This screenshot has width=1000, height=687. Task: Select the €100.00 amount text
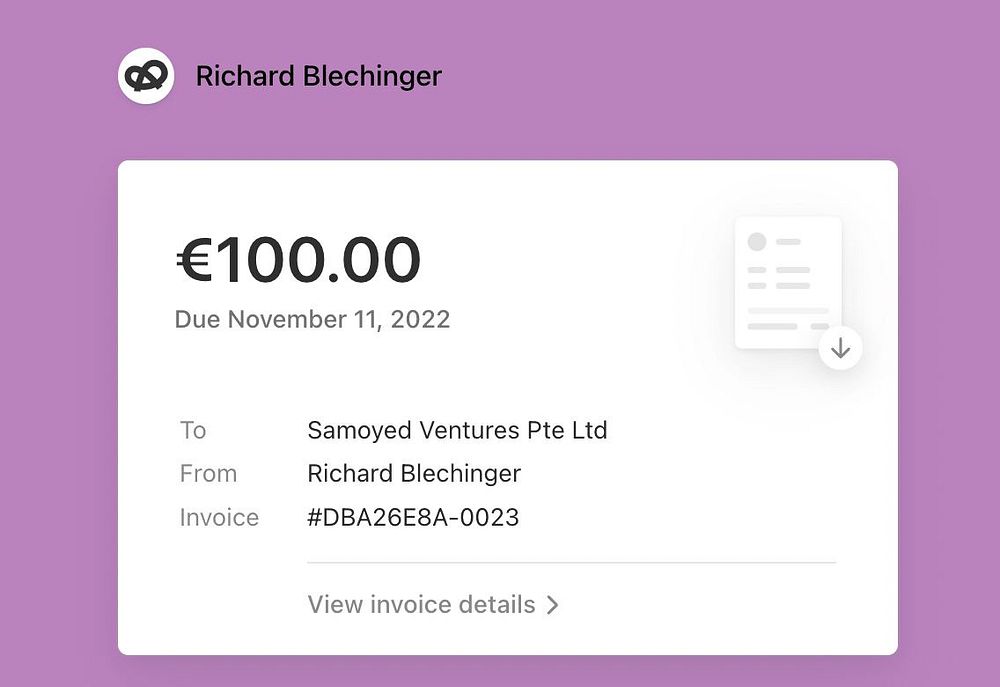tap(298, 260)
